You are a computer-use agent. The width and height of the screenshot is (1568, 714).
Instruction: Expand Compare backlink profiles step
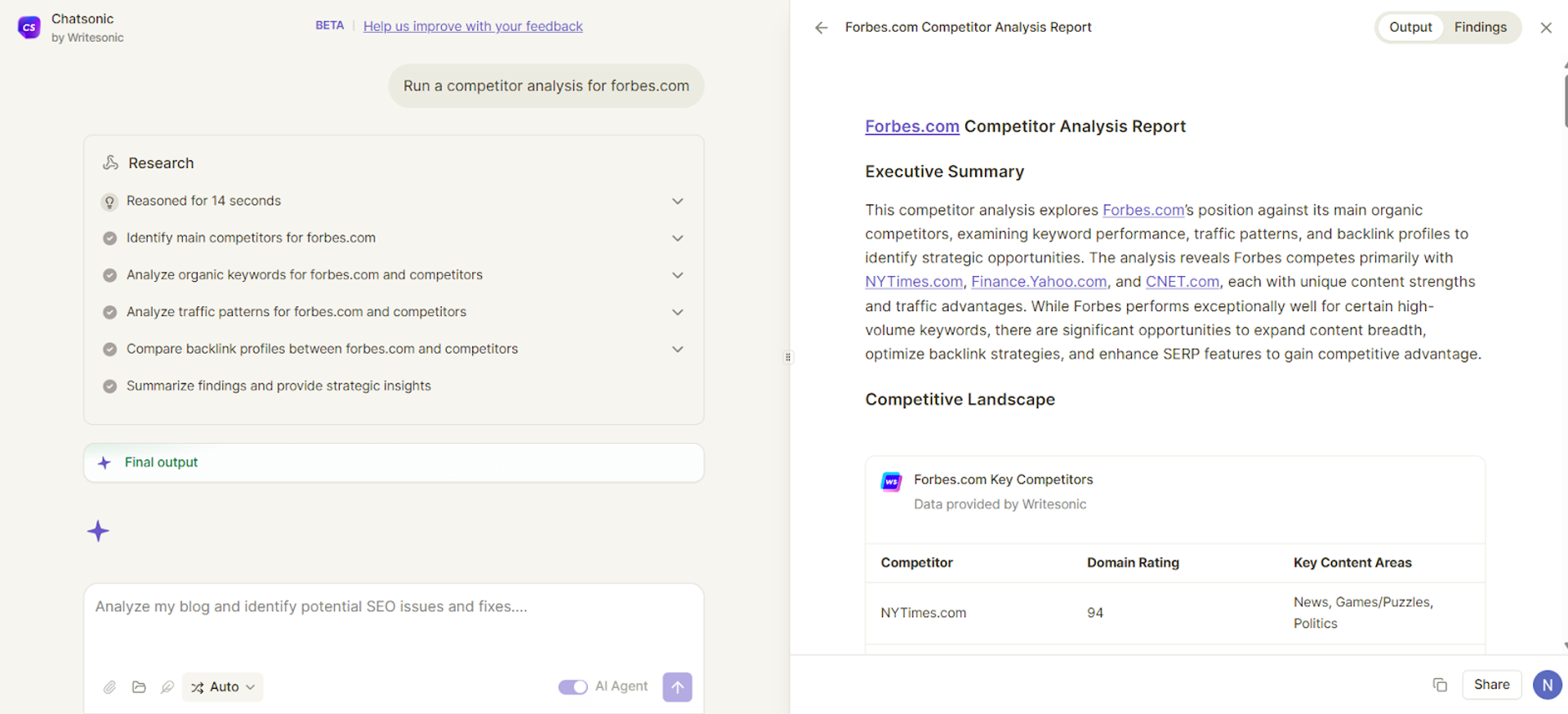(677, 349)
